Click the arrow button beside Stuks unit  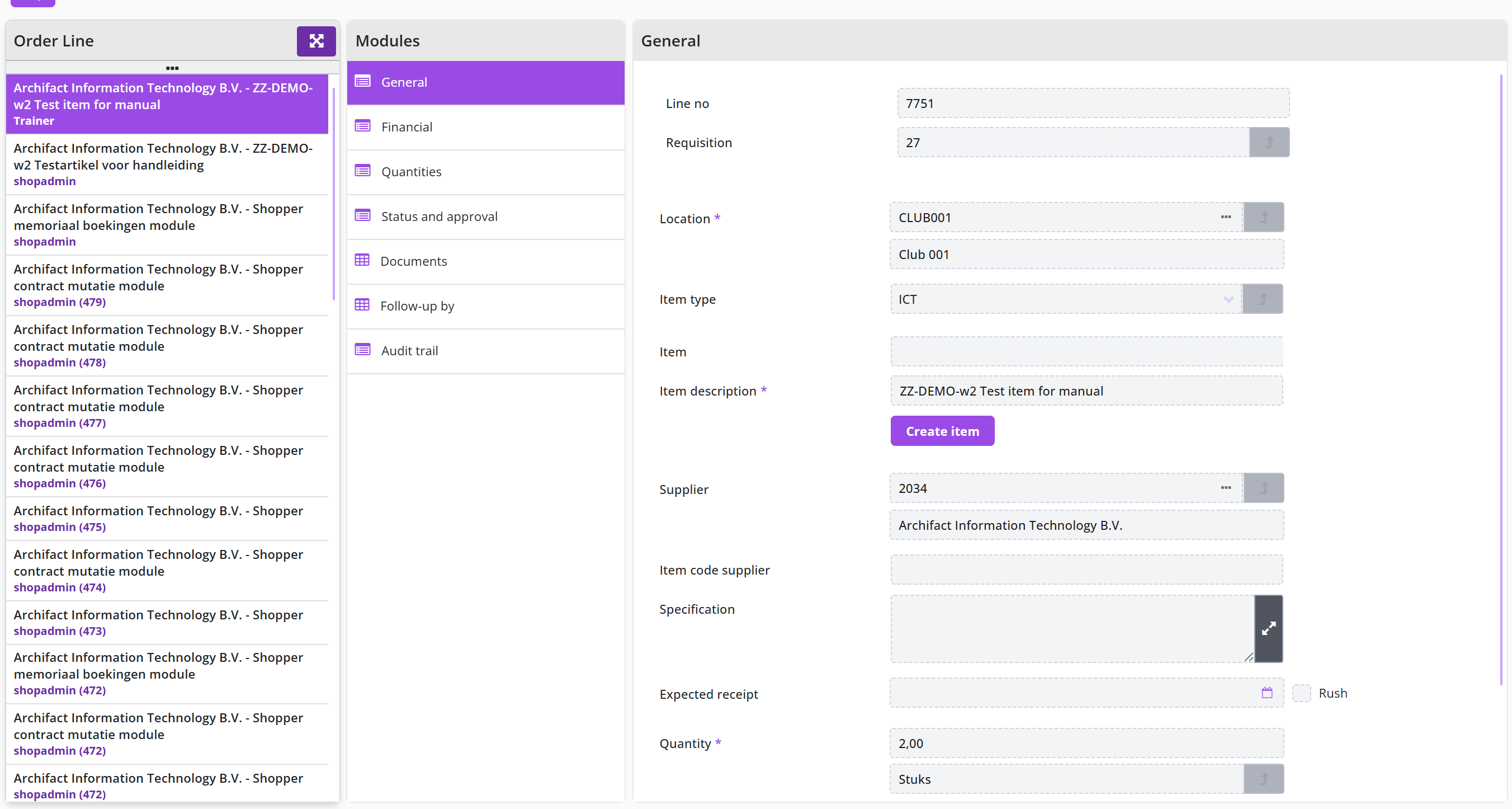coord(1264,779)
